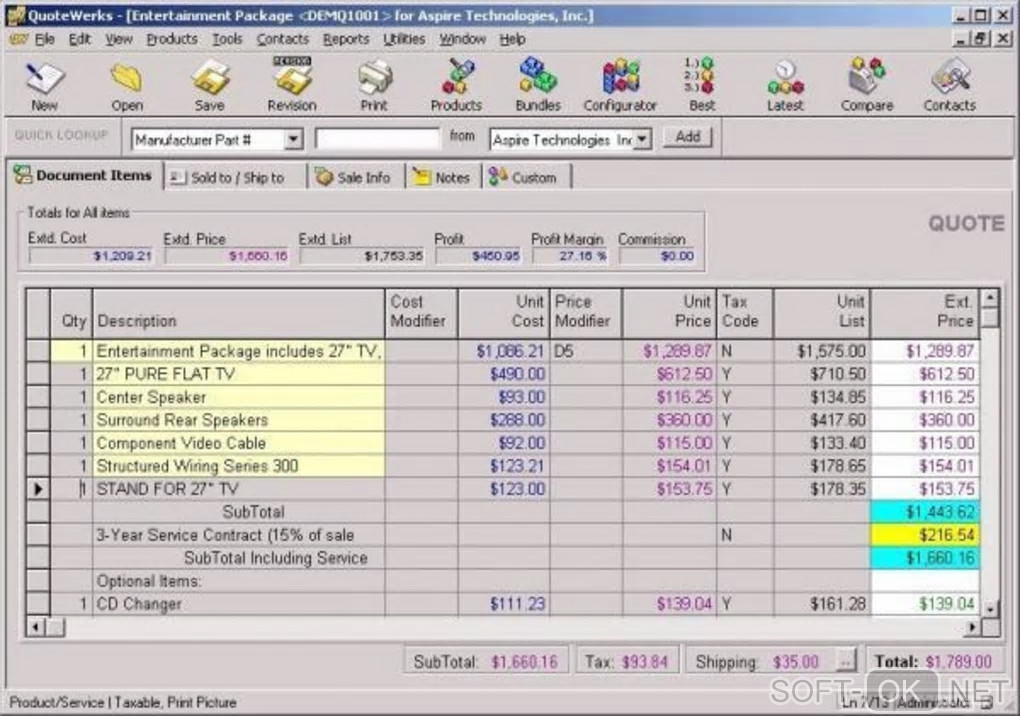The width and height of the screenshot is (1020, 716).
Task: Open the Bundles toolbar icon
Action: [x=538, y=85]
